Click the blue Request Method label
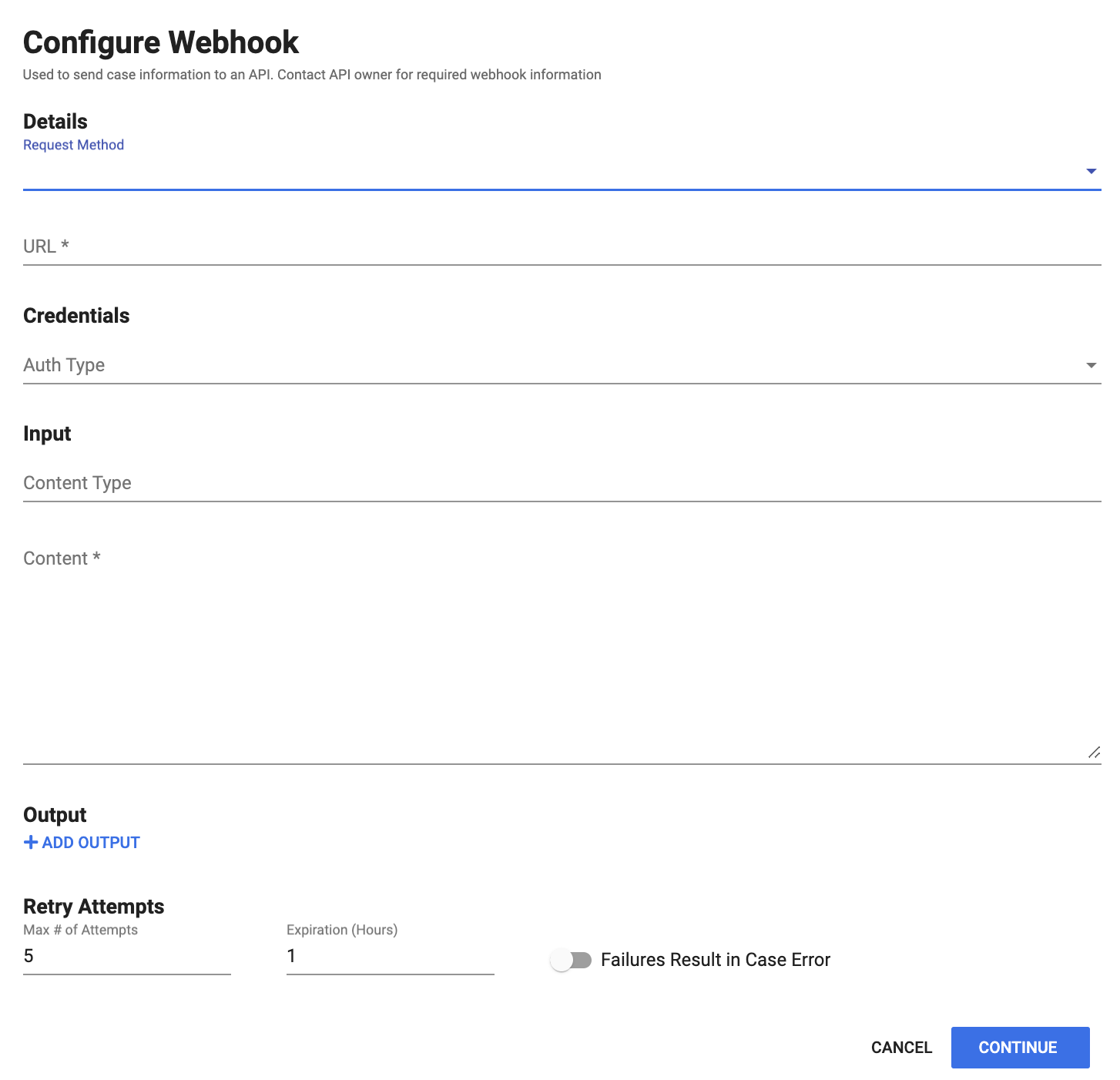The image size is (1120, 1080). tap(73, 145)
